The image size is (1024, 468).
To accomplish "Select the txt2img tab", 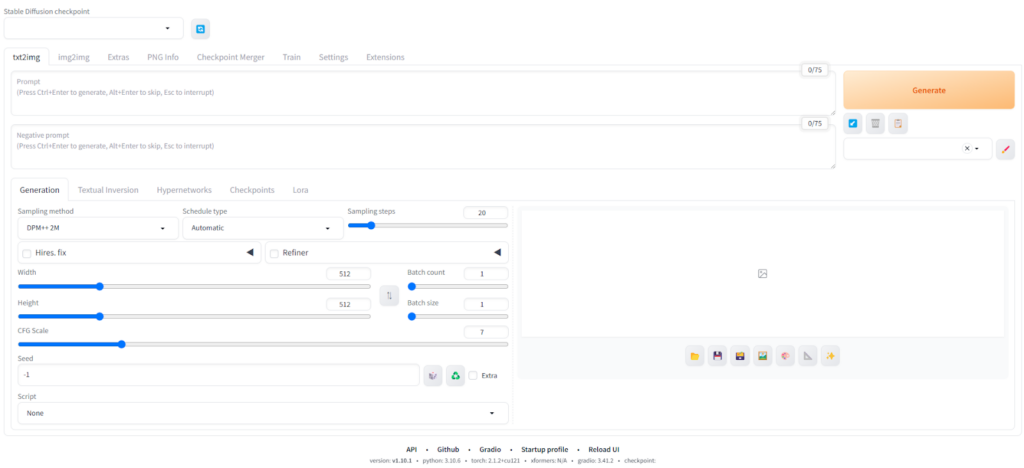I will point(26,57).
